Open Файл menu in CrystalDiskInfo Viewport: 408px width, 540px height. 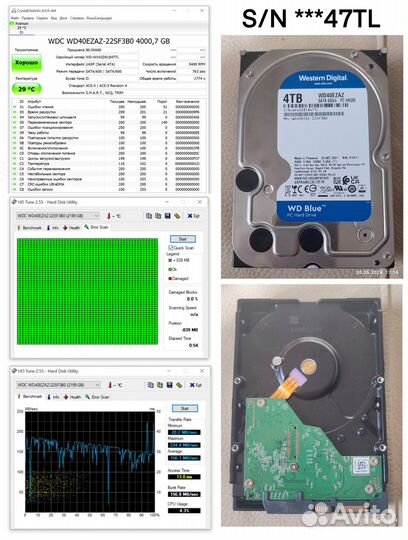click(15, 18)
